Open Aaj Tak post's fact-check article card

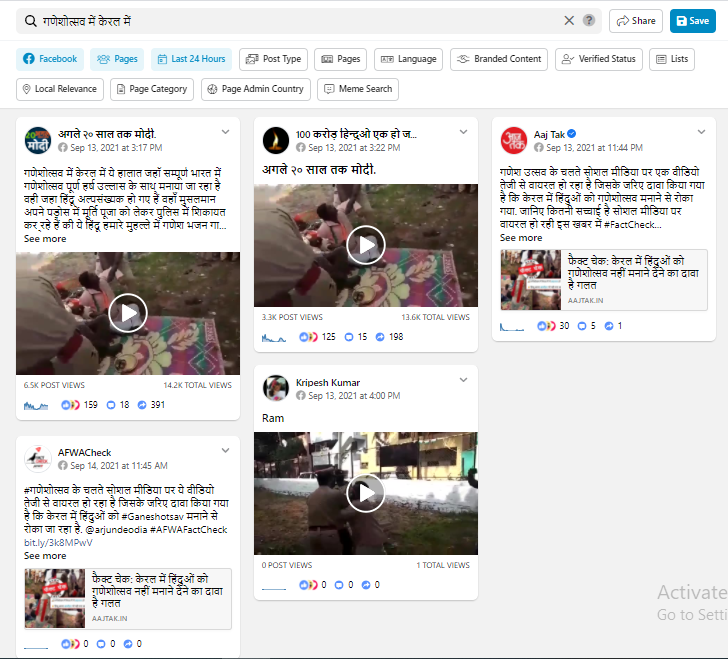(x=604, y=280)
